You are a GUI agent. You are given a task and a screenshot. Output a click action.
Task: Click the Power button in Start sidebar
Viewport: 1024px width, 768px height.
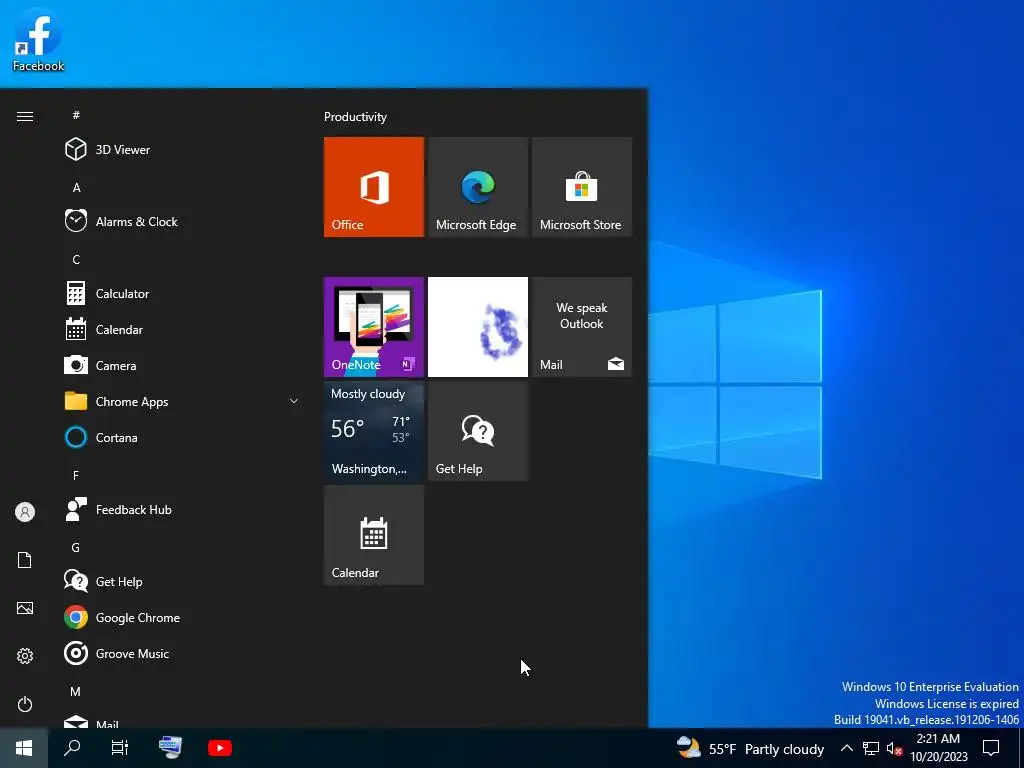click(x=25, y=704)
